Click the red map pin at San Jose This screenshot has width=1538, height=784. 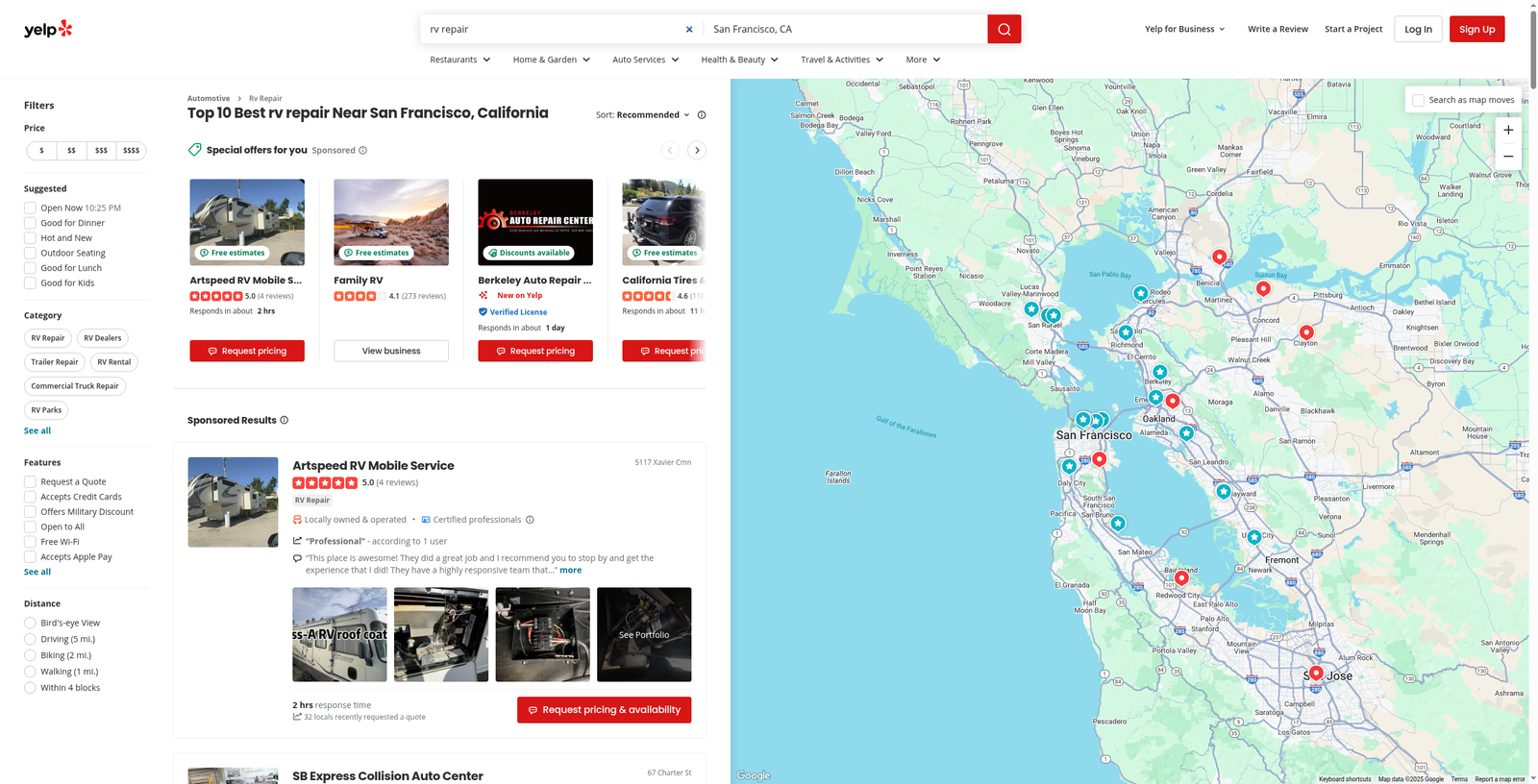point(1316,674)
